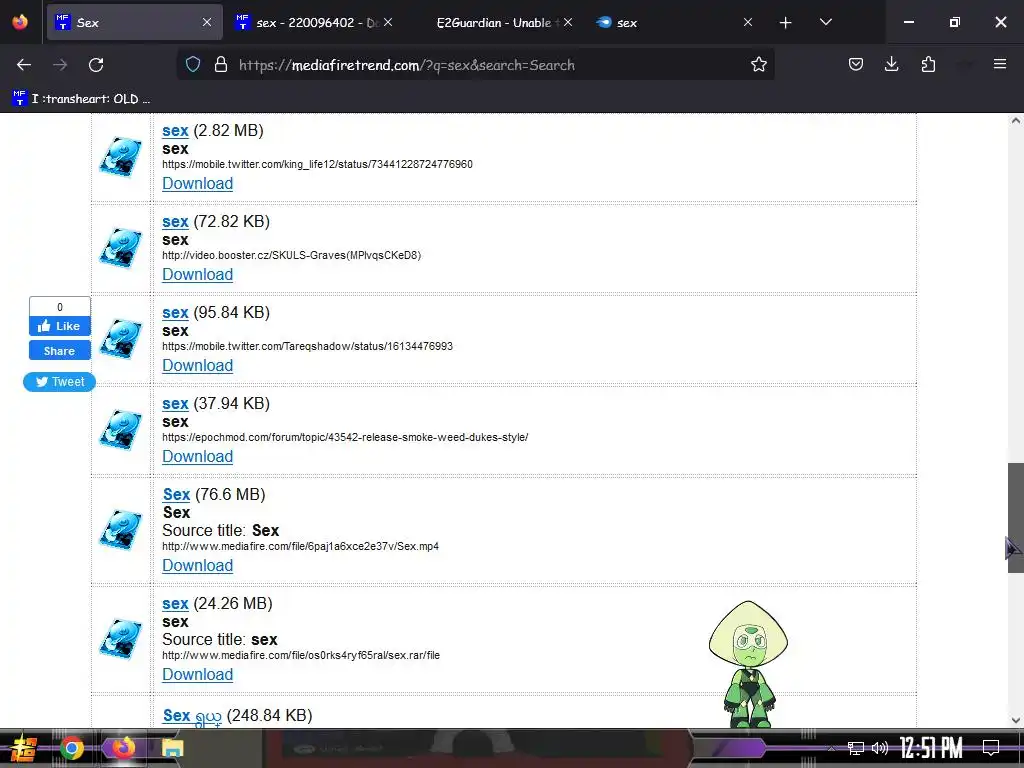Open Google Chrome from the taskbar
Image resolution: width=1024 pixels, height=768 pixels.
pos(72,748)
